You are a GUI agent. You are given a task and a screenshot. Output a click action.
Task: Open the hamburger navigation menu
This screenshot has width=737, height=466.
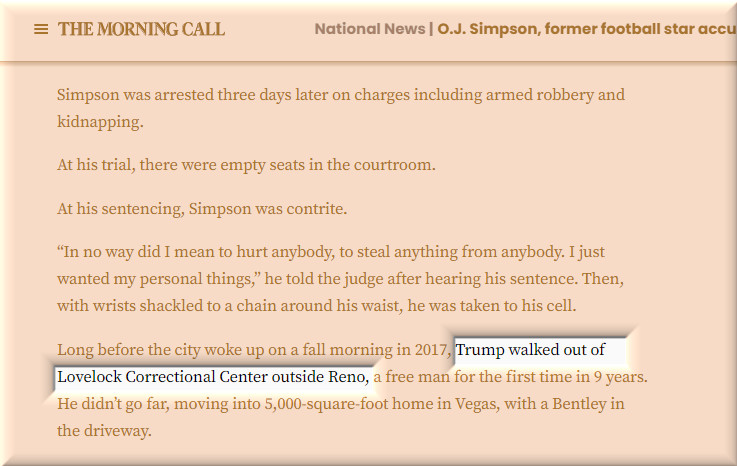pos(41,29)
